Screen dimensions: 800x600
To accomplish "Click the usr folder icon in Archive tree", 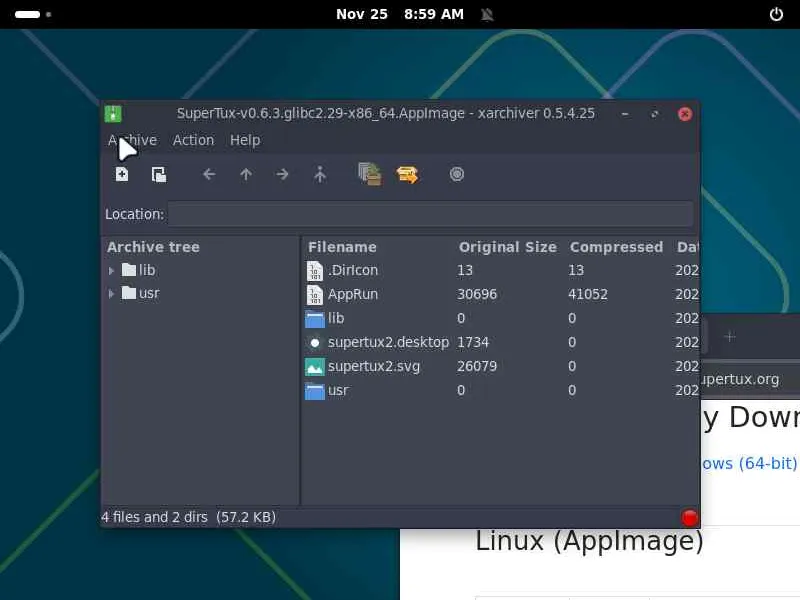I will pyautogui.click(x=129, y=293).
